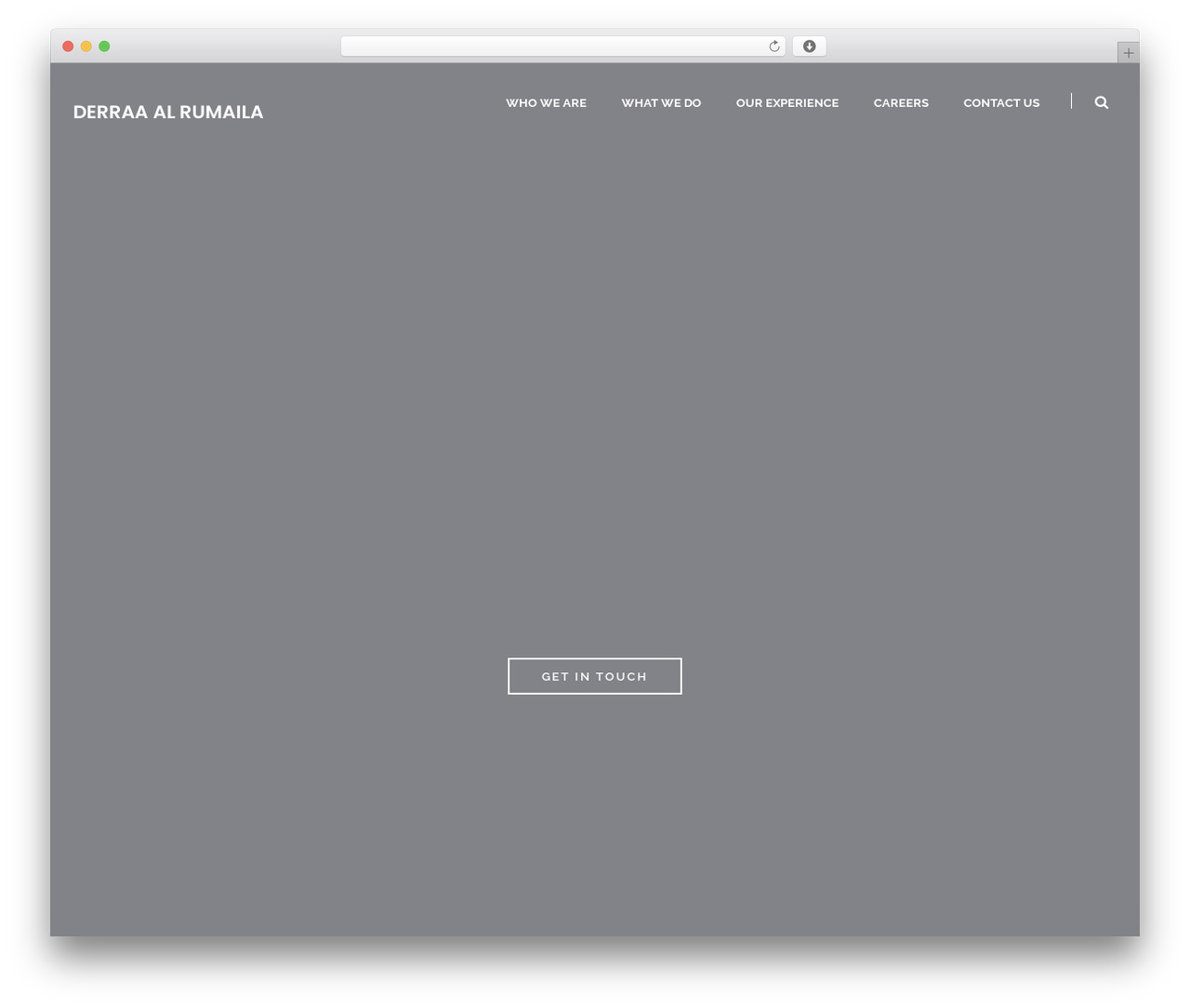This screenshot has height=1008, width=1190.
Task: Close the window with the red button
Action: (68, 46)
